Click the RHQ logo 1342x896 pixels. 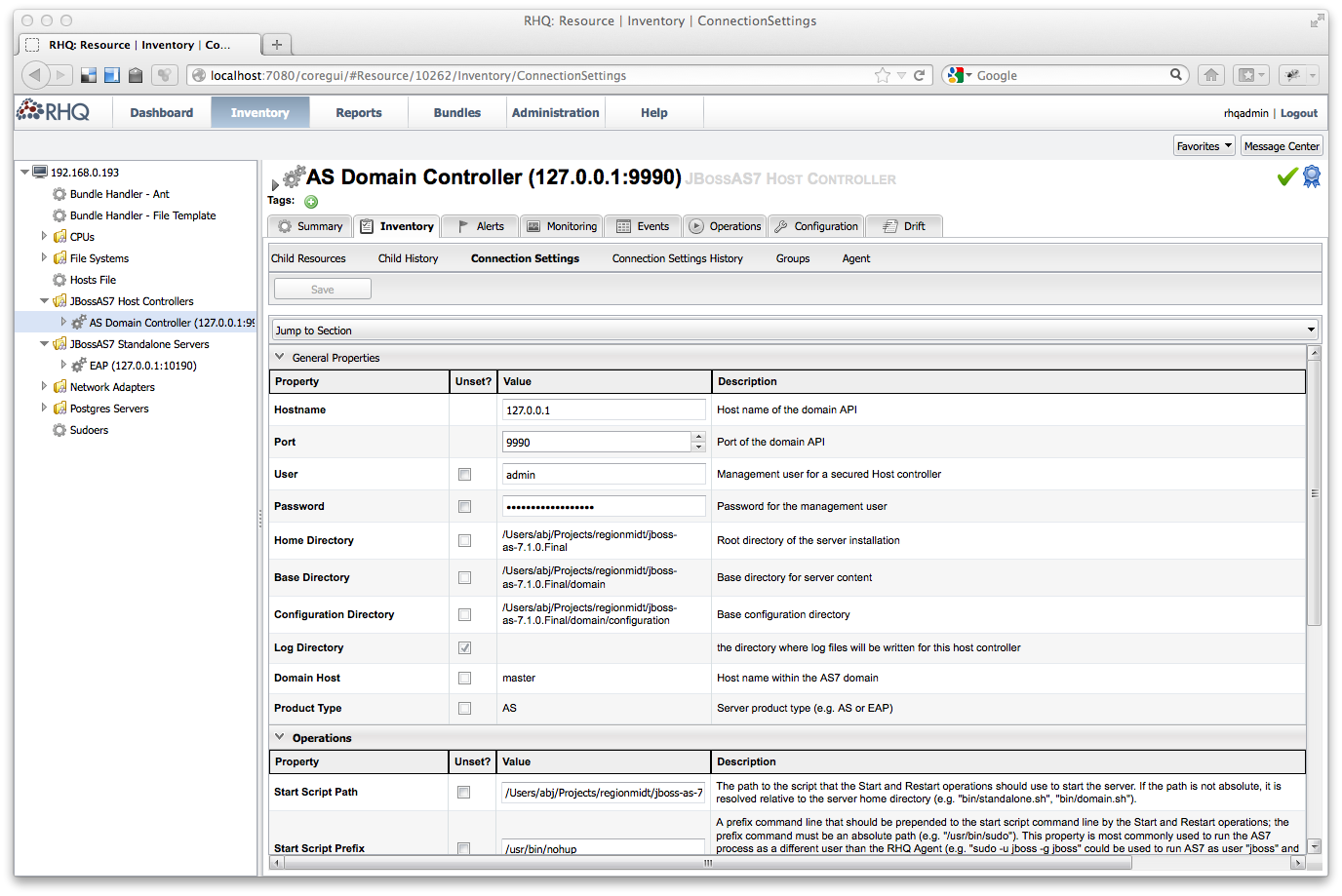click(x=53, y=111)
